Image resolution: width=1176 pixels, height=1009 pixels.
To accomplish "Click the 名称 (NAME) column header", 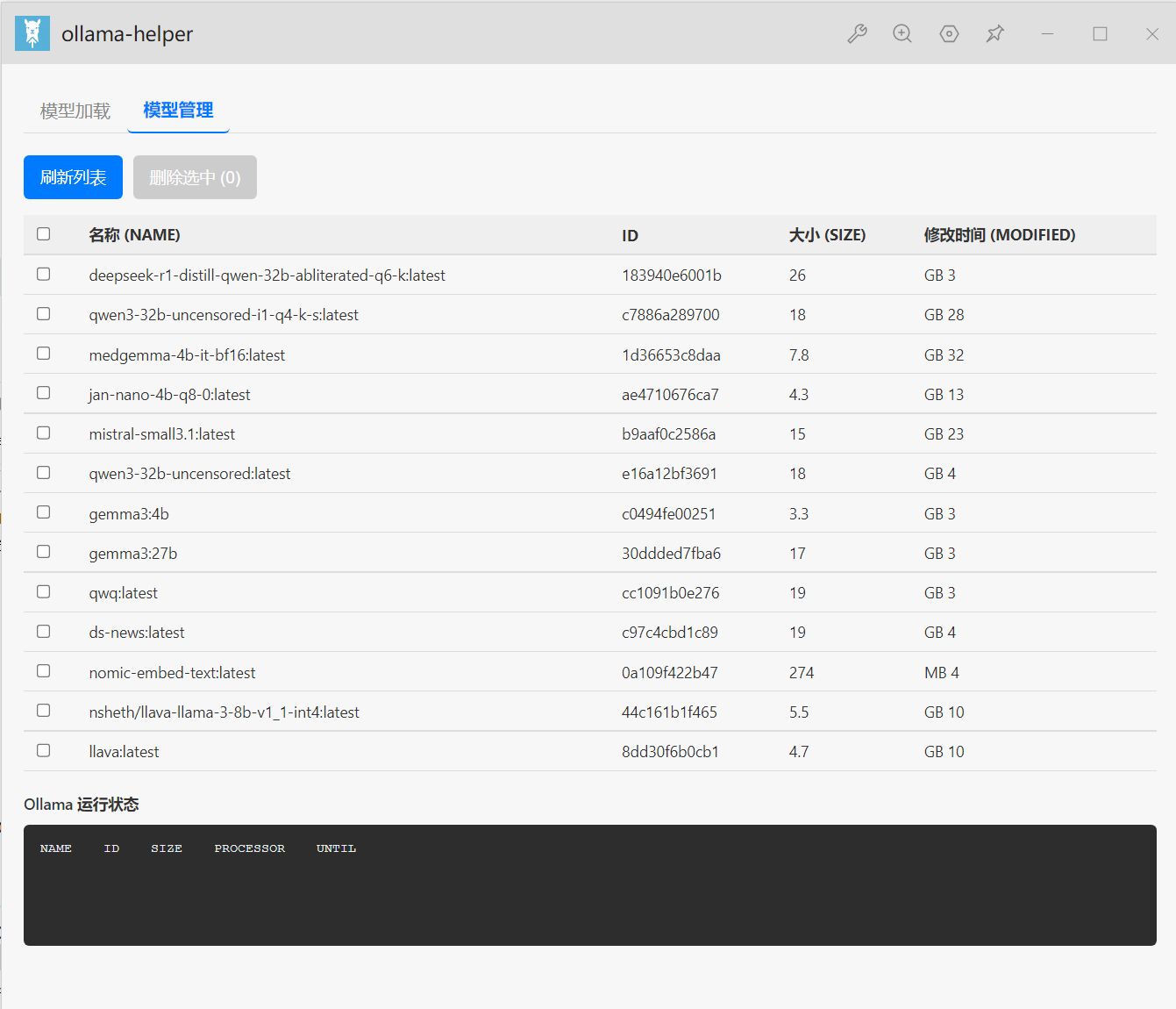I will 134,235.
